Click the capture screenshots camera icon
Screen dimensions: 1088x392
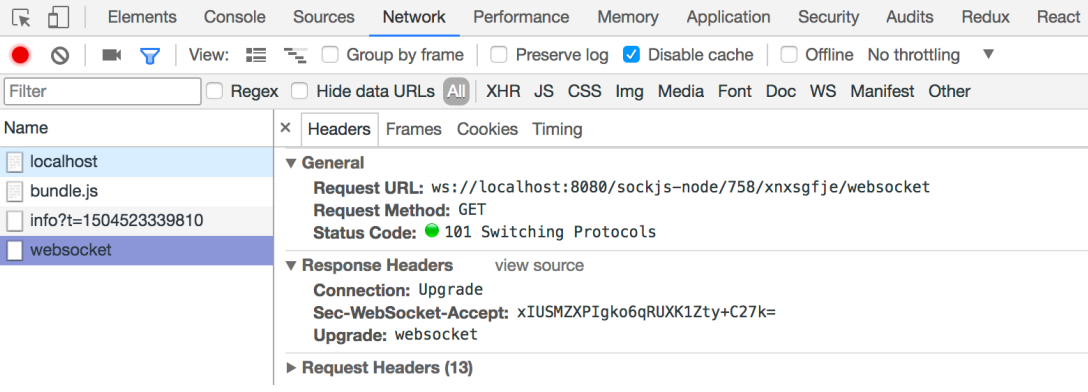click(111, 55)
